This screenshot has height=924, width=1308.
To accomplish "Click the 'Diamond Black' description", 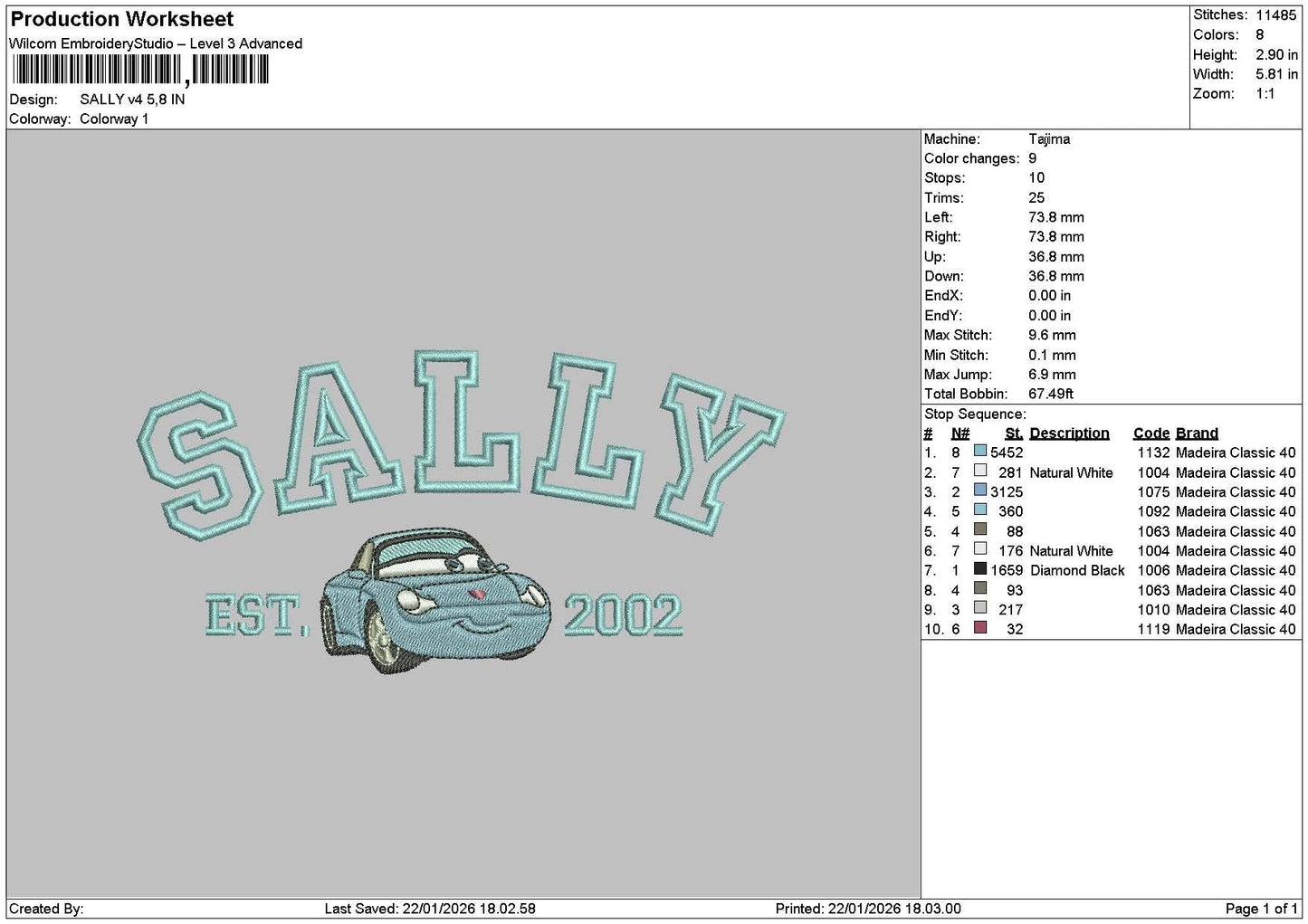I will click(x=1077, y=570).
